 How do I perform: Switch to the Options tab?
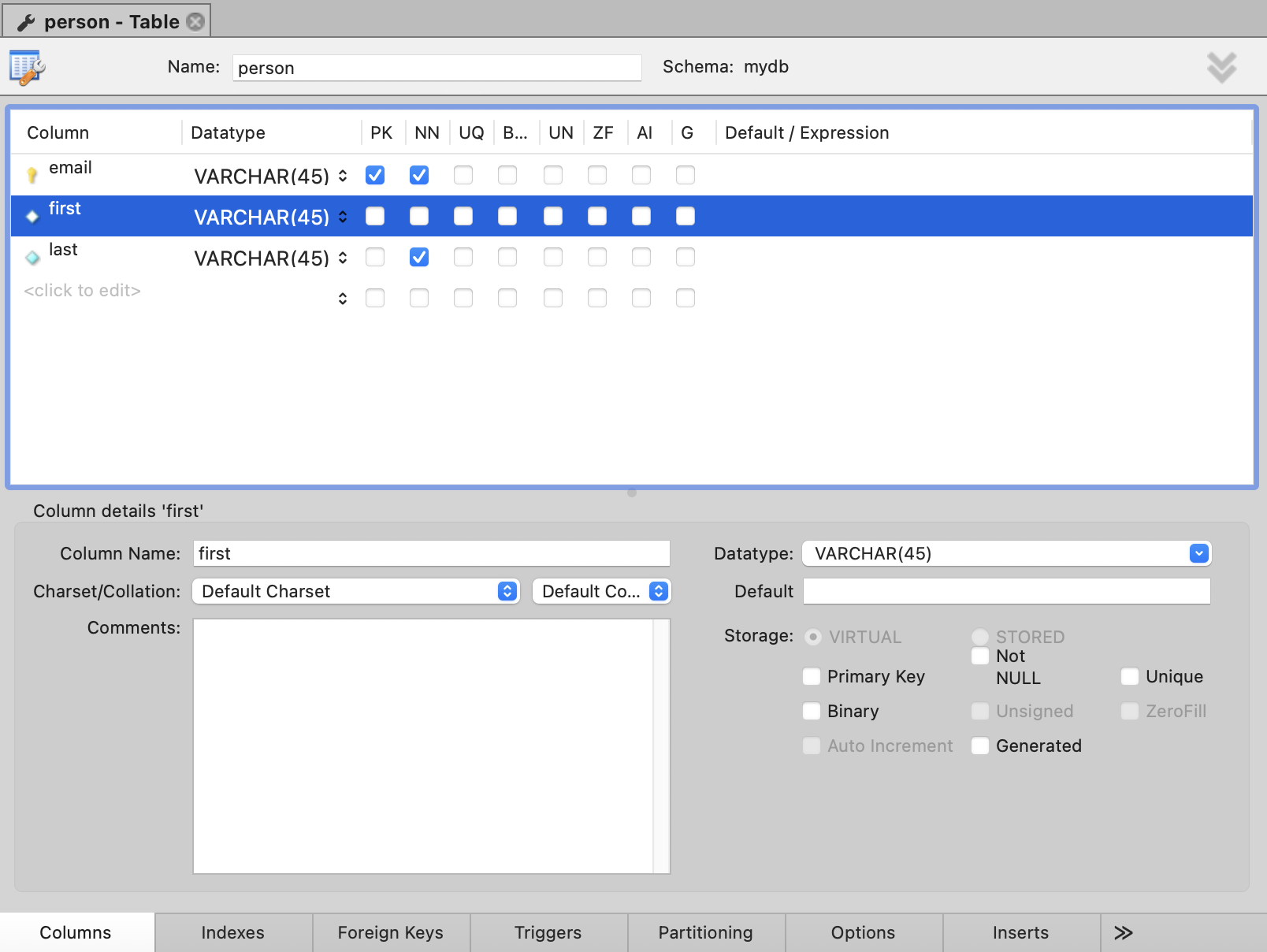[864, 933]
